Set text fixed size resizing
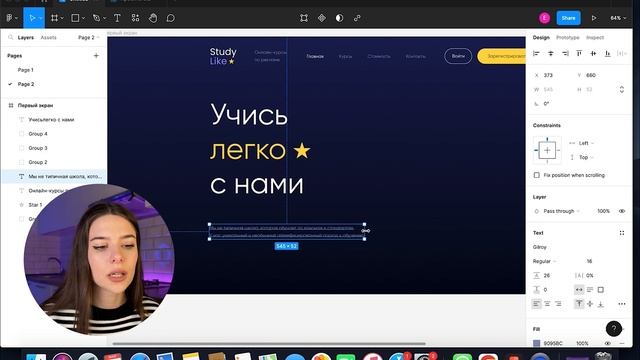640x360 pixels. (600, 290)
